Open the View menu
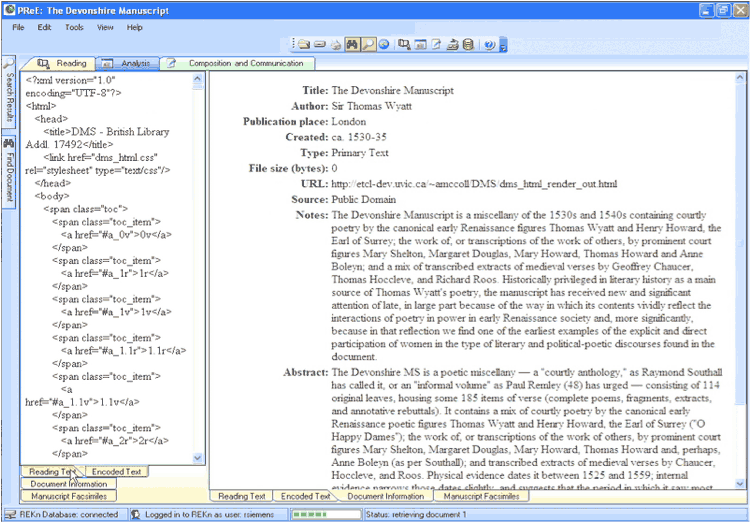The image size is (751, 523). [x=105, y=27]
